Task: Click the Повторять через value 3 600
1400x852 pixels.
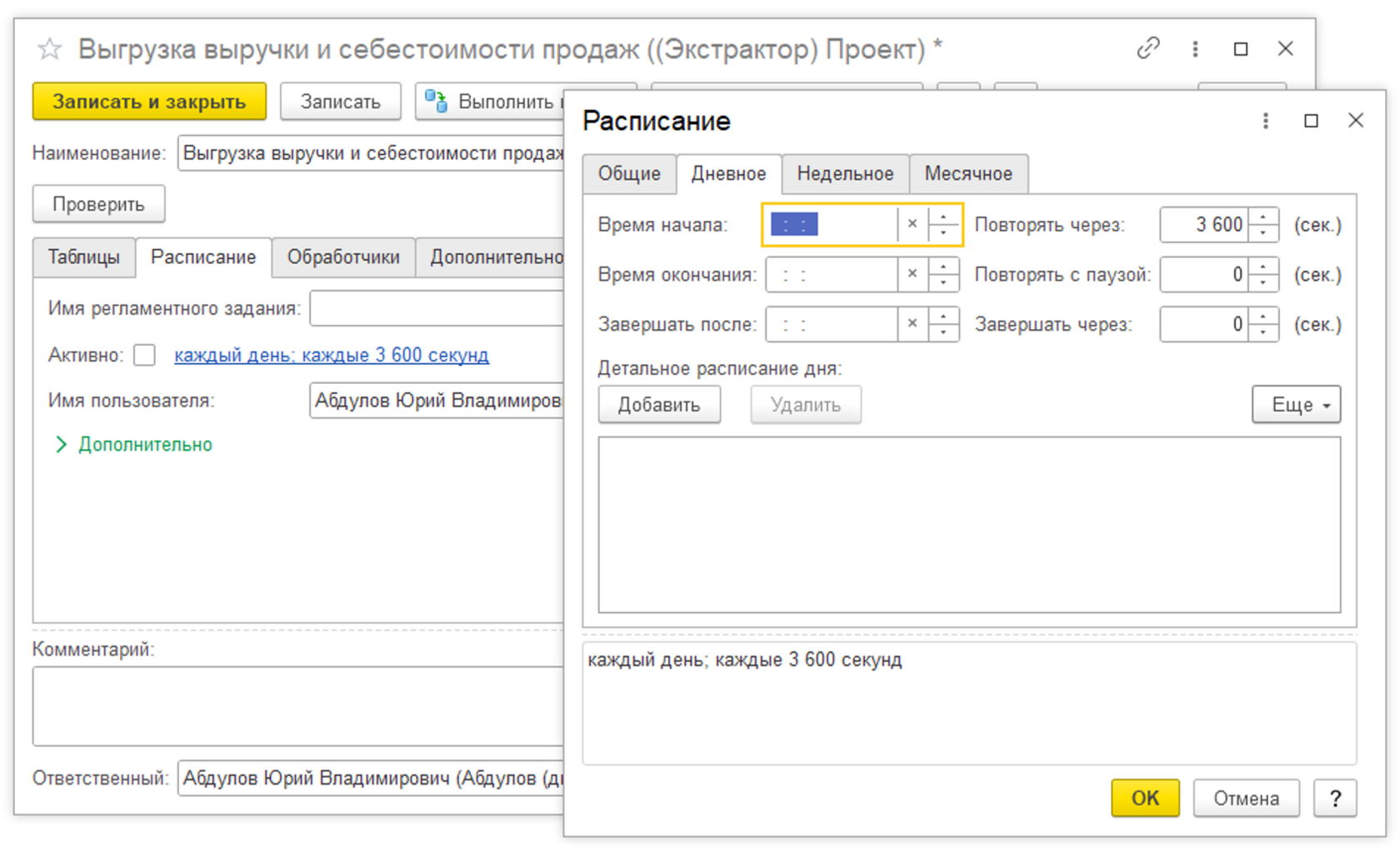Action: tap(1204, 224)
